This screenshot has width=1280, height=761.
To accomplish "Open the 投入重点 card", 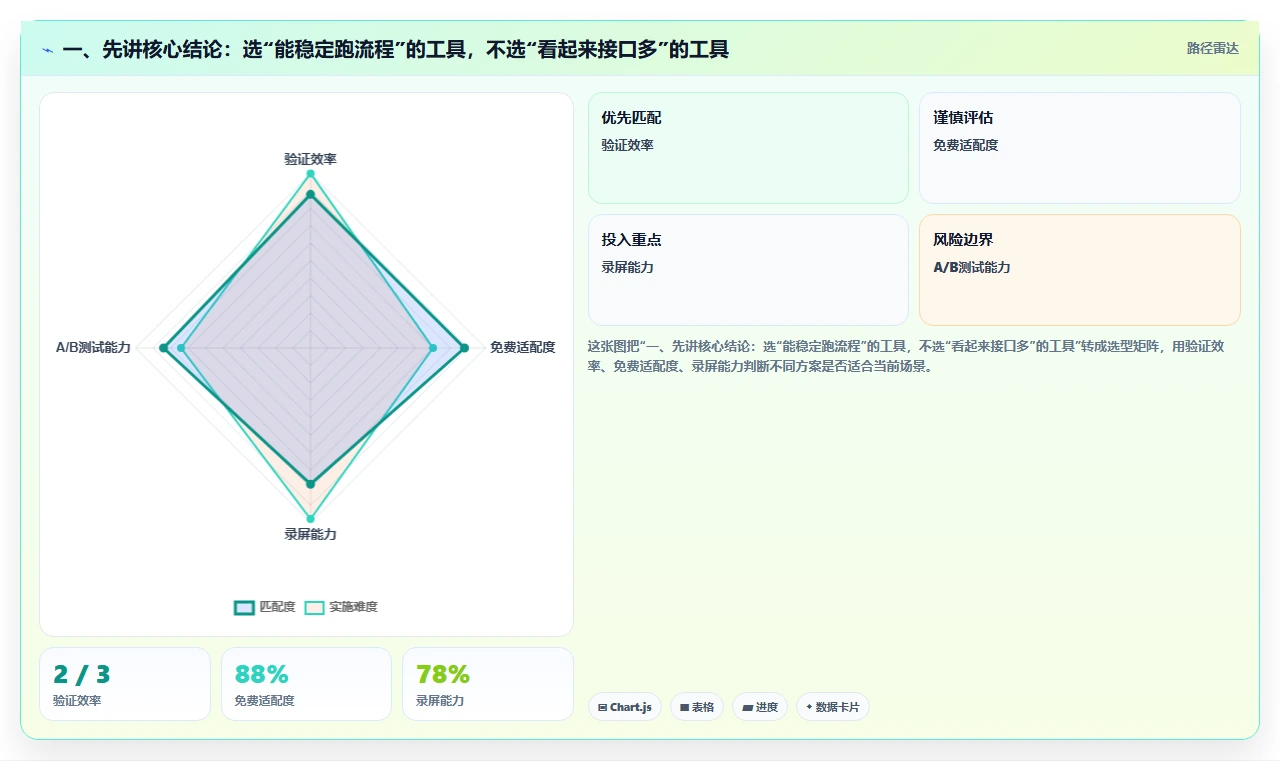I will [748, 270].
